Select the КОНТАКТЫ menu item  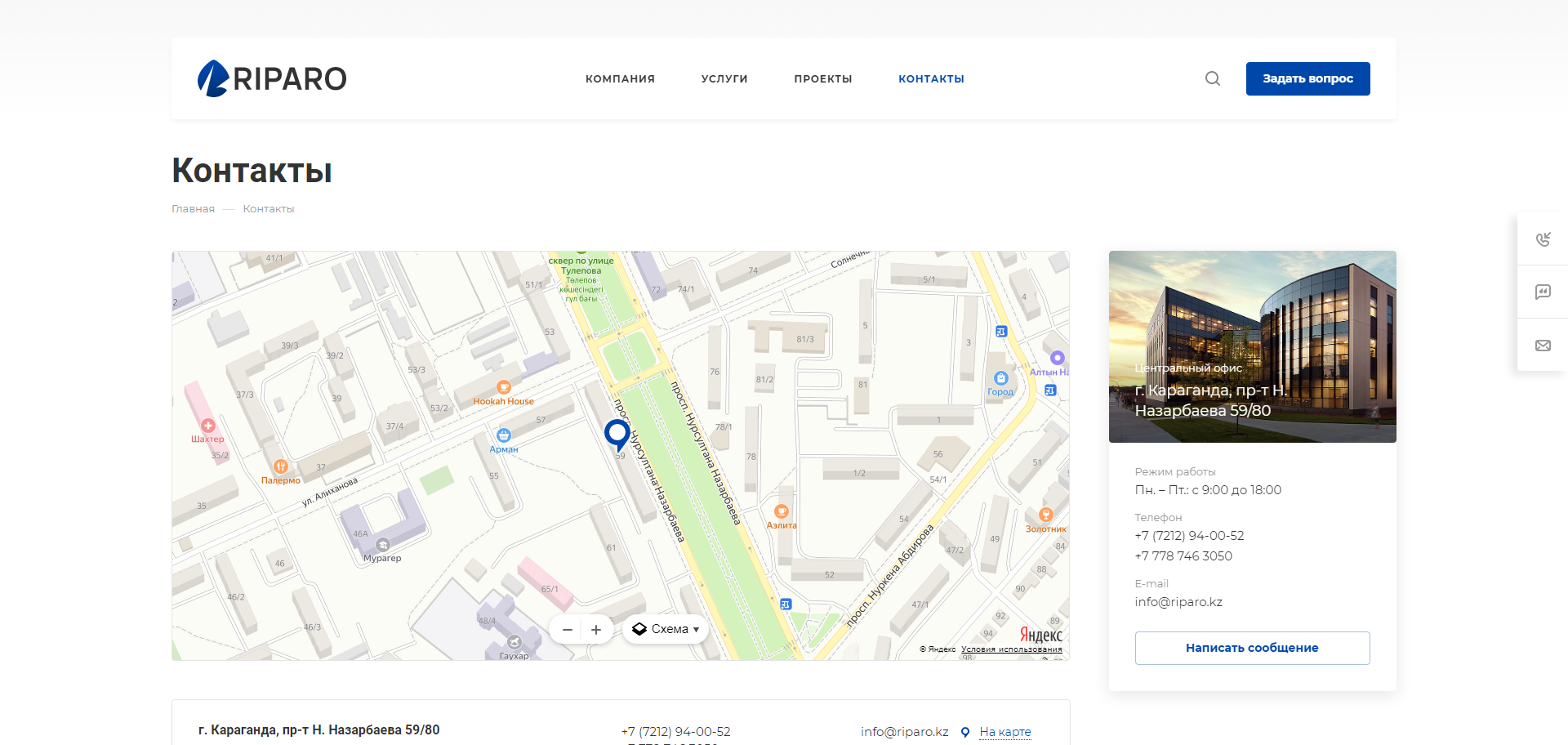pos(931,79)
